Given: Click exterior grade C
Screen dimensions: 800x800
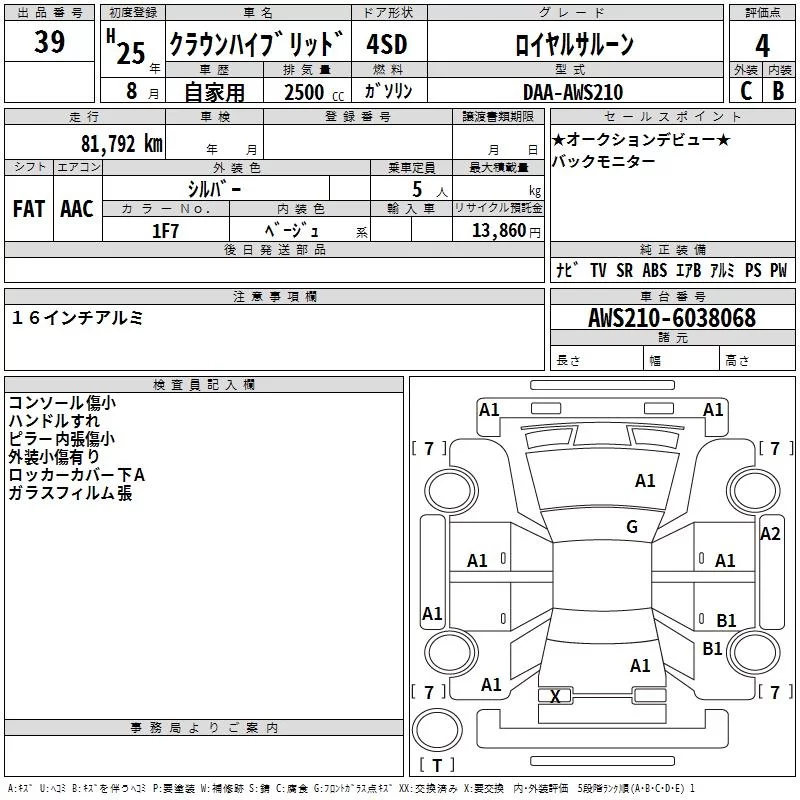Looking at the screenshot, I should [746, 91].
